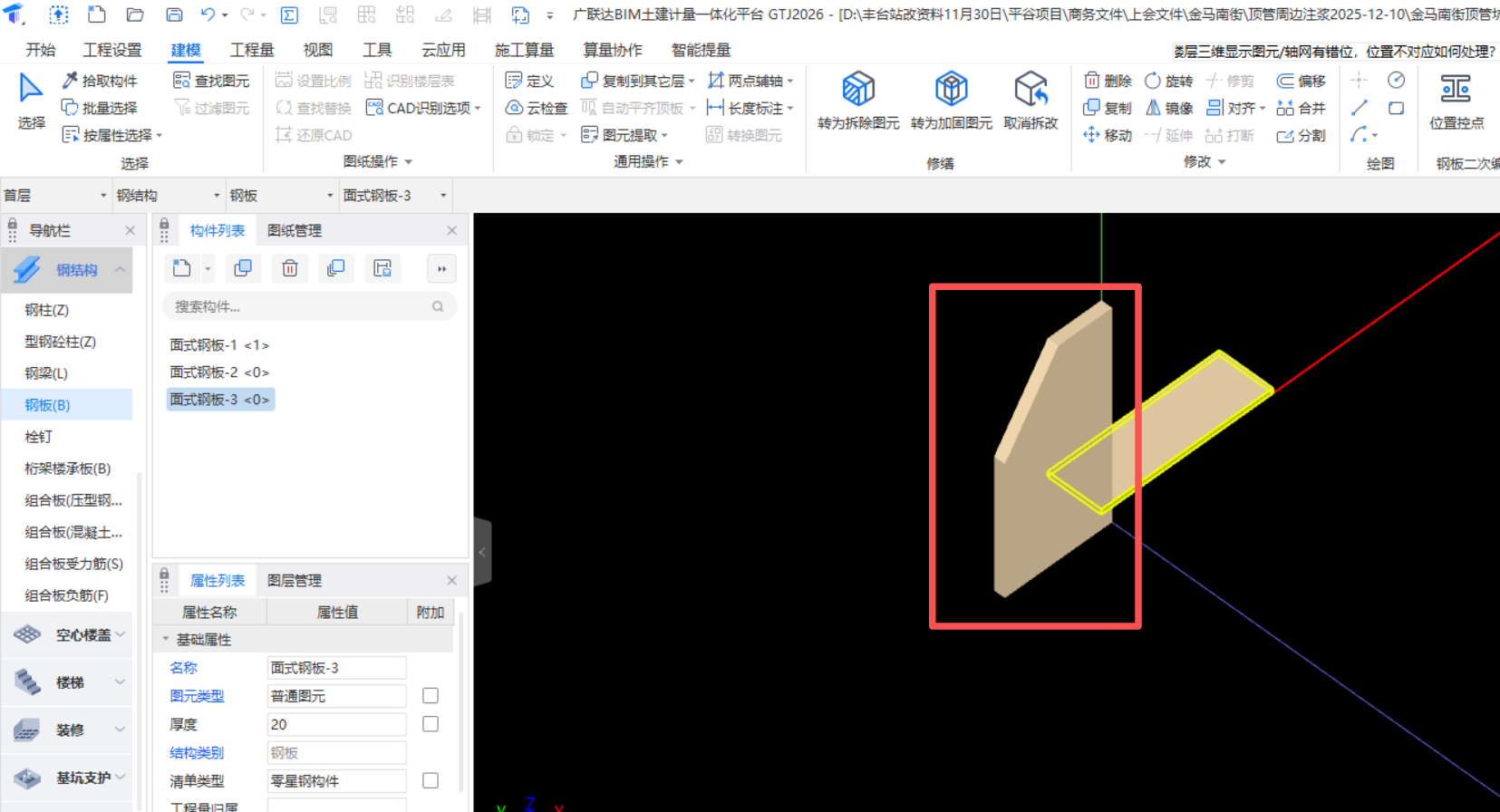Select 面式钢板-1 in the component list

click(219, 344)
